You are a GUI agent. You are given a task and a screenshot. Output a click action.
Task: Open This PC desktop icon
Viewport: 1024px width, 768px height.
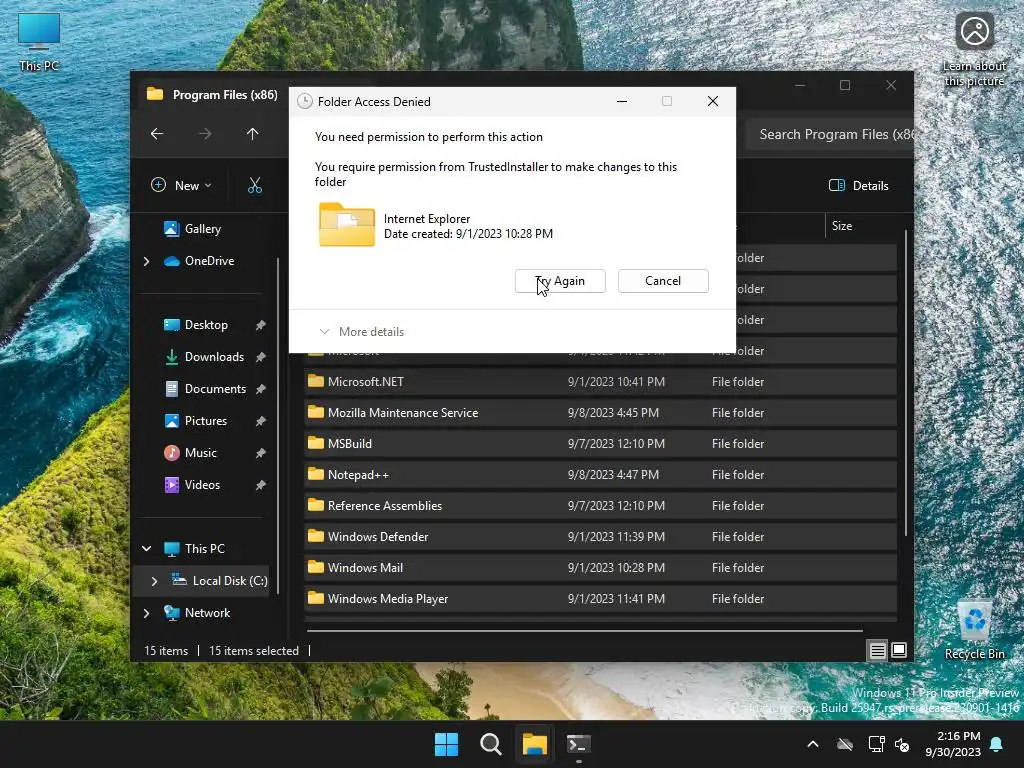[39, 42]
